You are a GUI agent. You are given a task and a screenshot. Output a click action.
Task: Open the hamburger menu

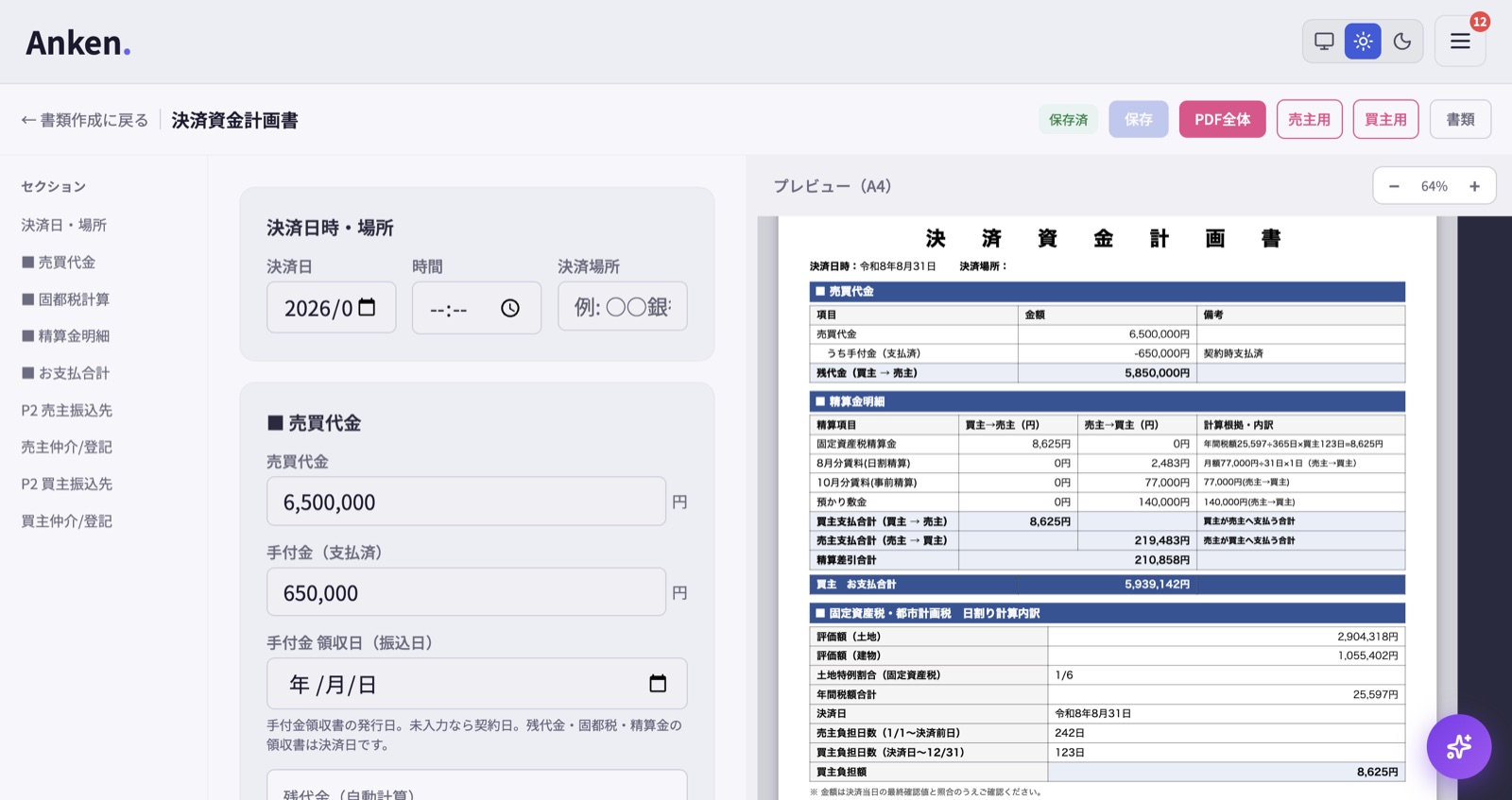tap(1460, 42)
